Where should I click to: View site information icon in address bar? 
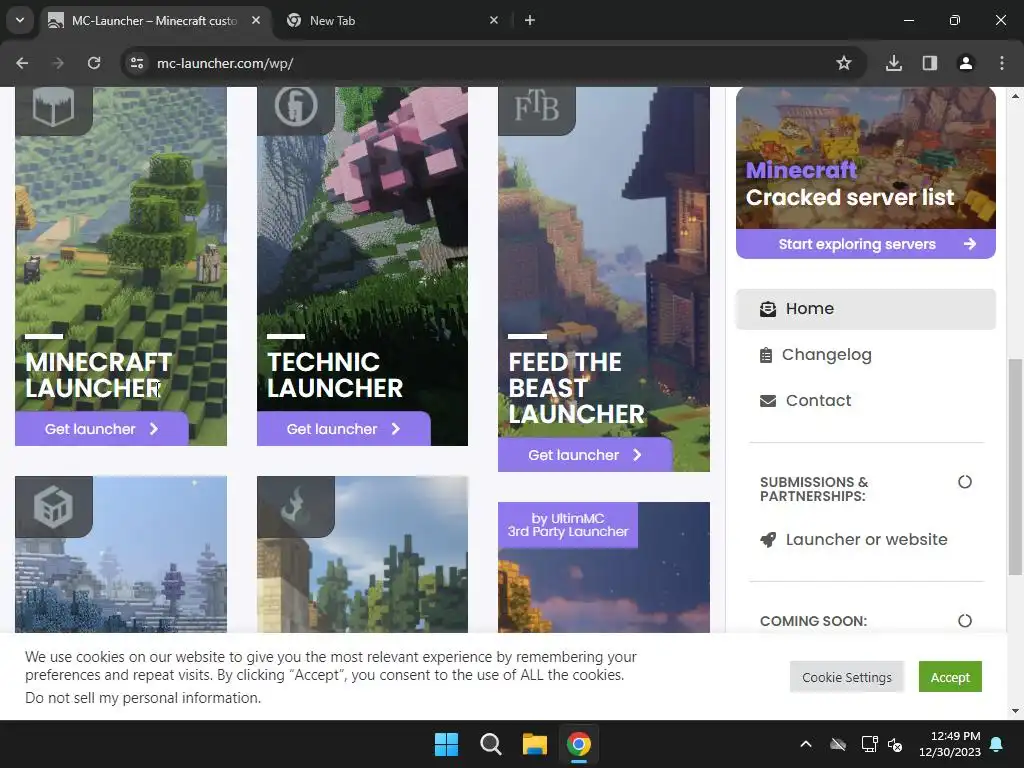pos(137,63)
